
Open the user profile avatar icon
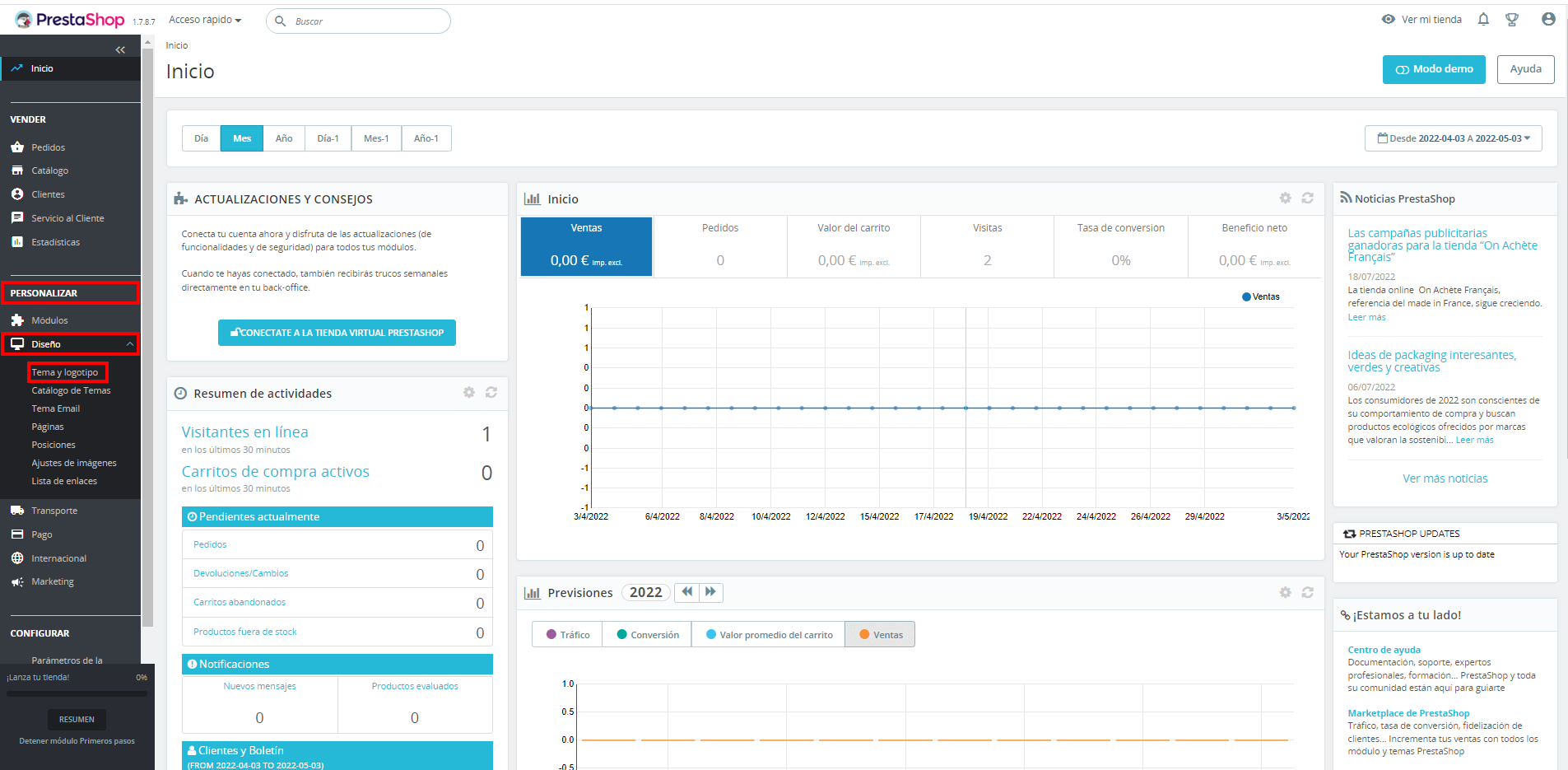coord(1548,19)
